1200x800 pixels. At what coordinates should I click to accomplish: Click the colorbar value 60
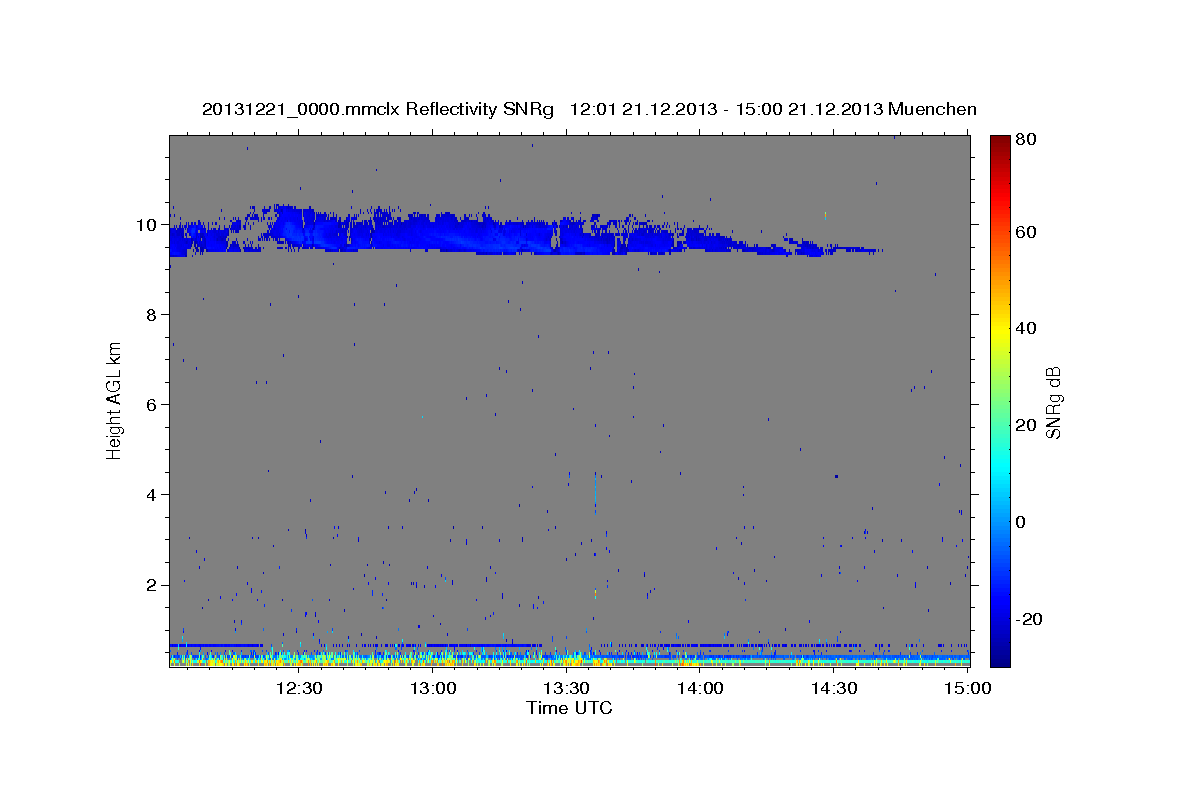tap(1025, 232)
